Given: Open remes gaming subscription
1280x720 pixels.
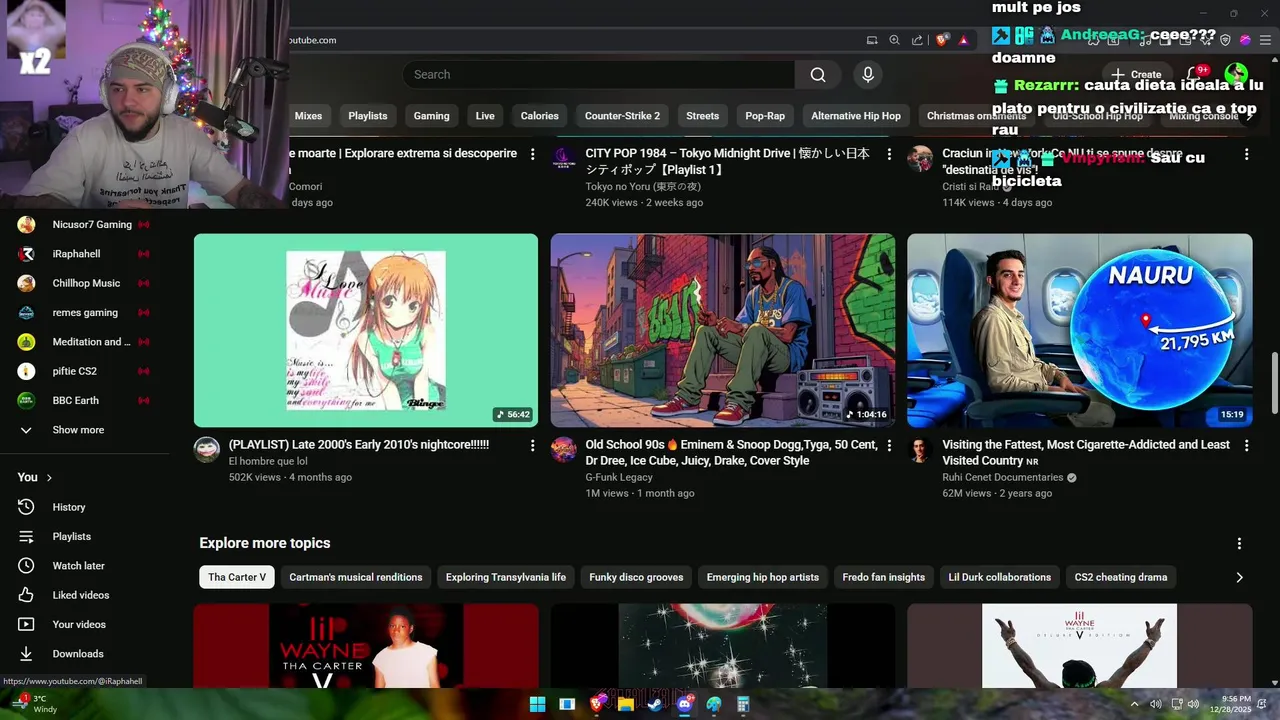Looking at the screenshot, I should click(84, 313).
